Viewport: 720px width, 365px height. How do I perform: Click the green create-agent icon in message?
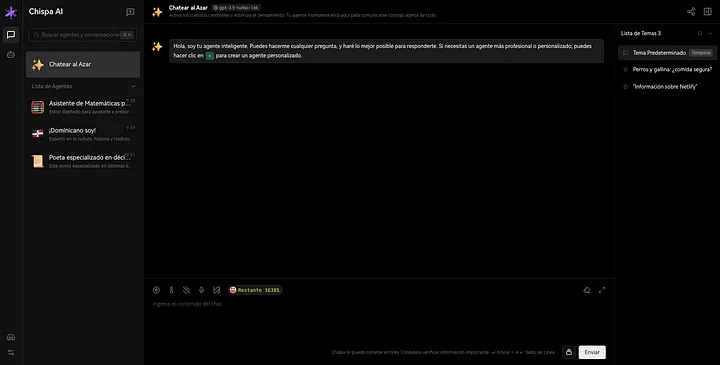(210, 56)
